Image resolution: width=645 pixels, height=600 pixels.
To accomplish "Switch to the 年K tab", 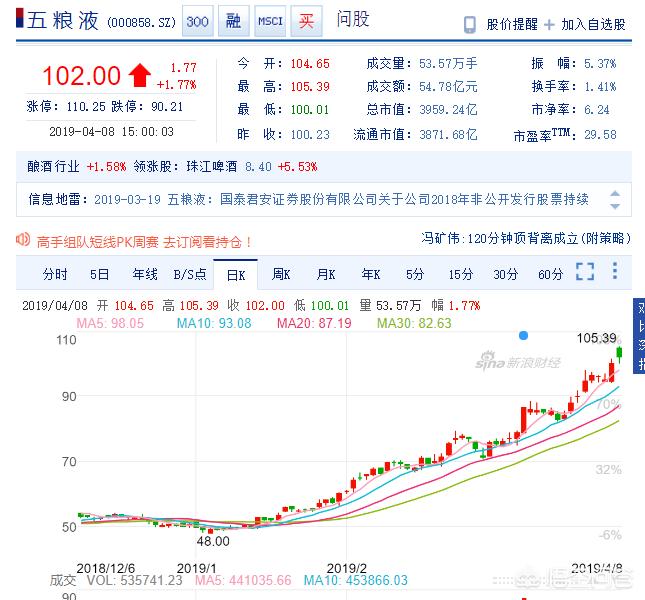I will pos(371,274).
